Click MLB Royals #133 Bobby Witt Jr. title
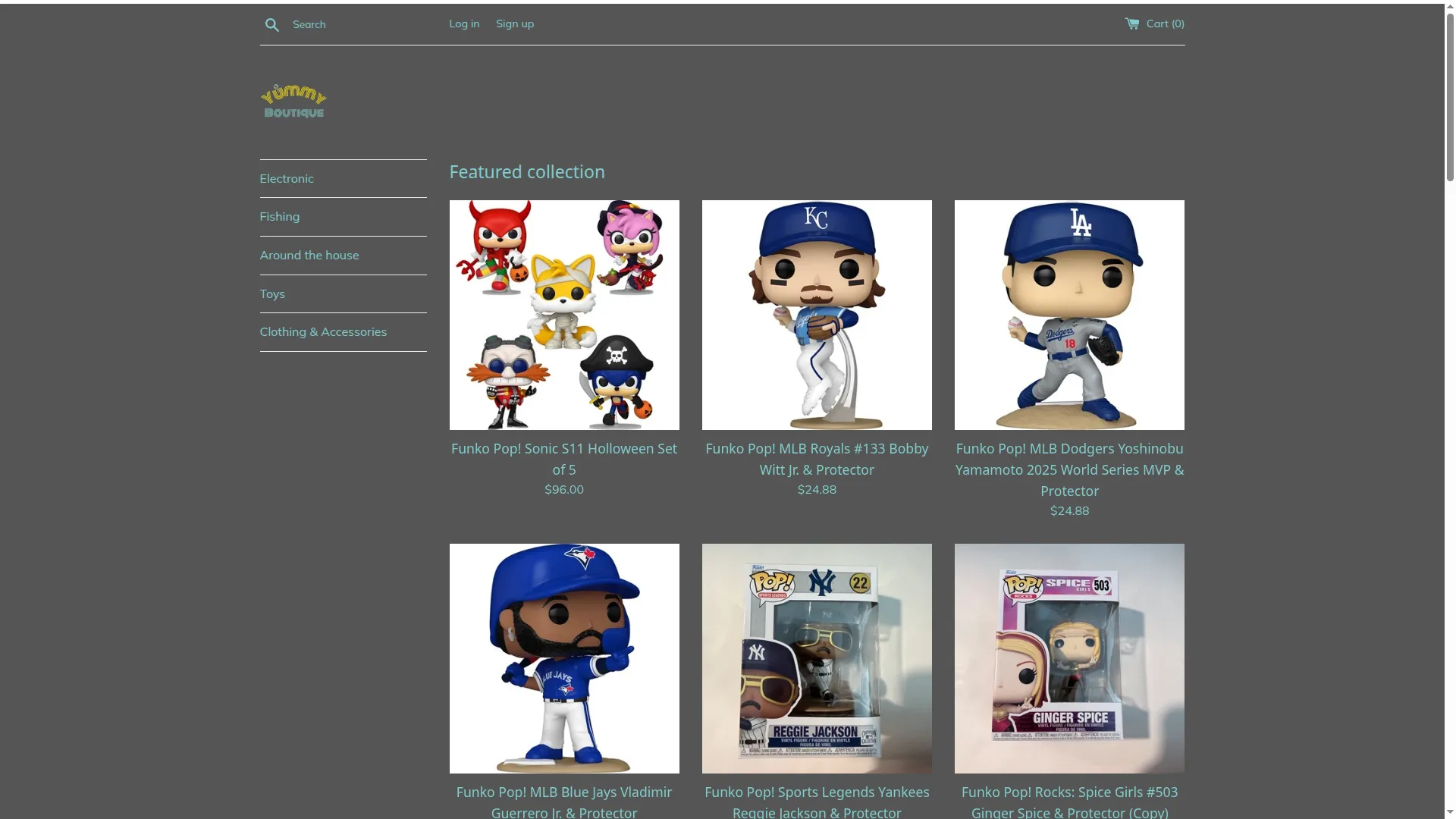This screenshot has height=819, width=1456. pyautogui.click(x=817, y=459)
